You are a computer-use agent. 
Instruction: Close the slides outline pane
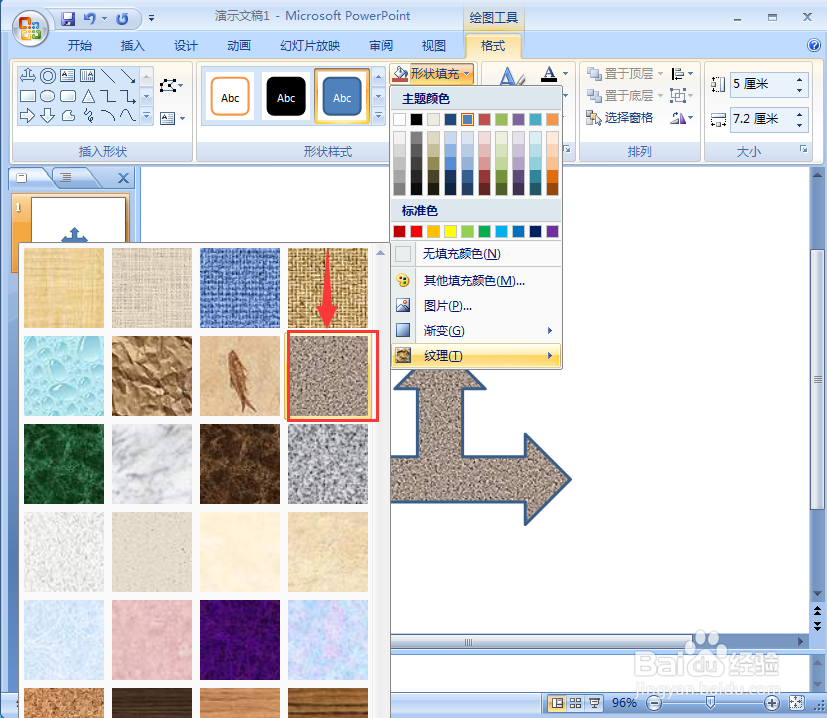click(x=123, y=178)
